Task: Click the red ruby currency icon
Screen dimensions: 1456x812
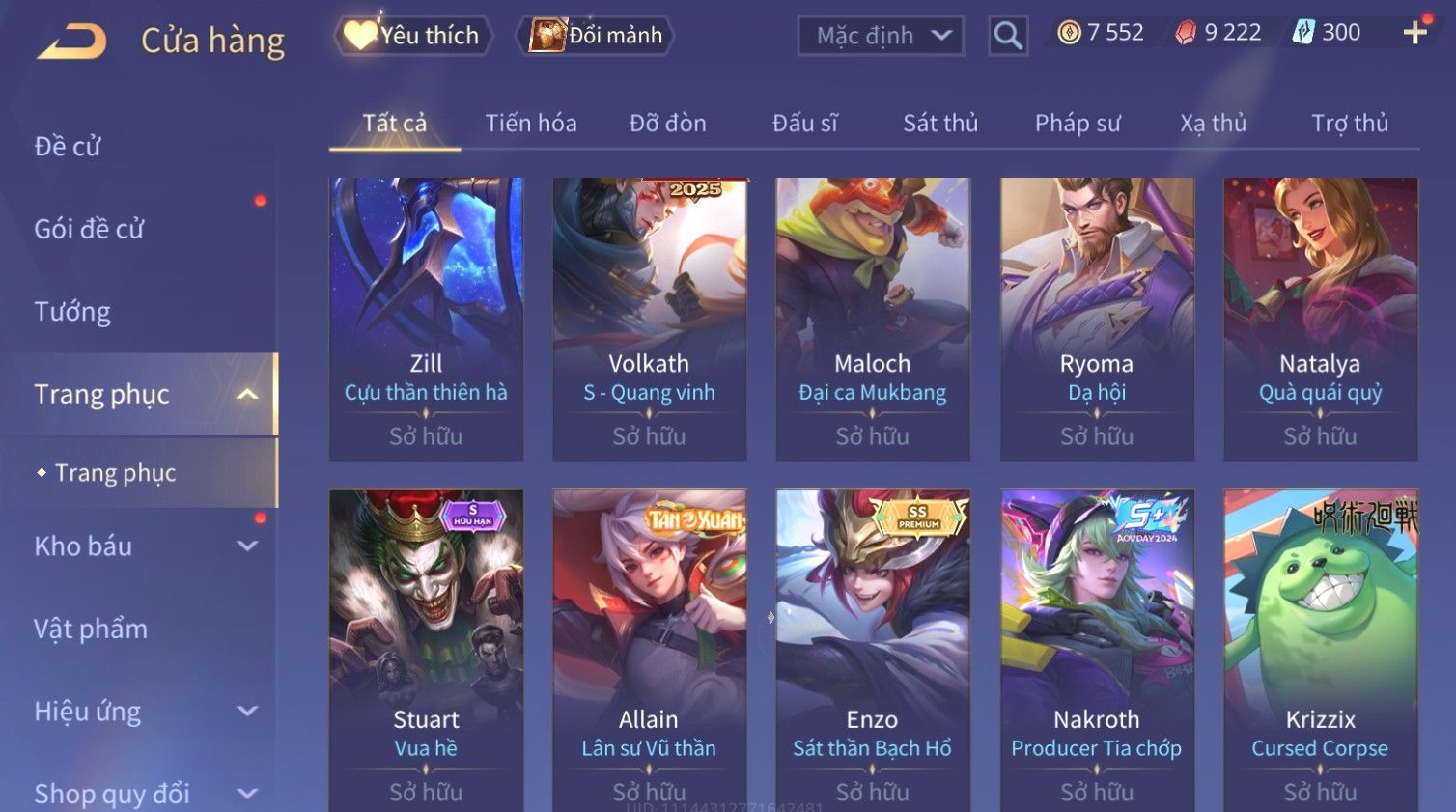Action: point(1186,33)
